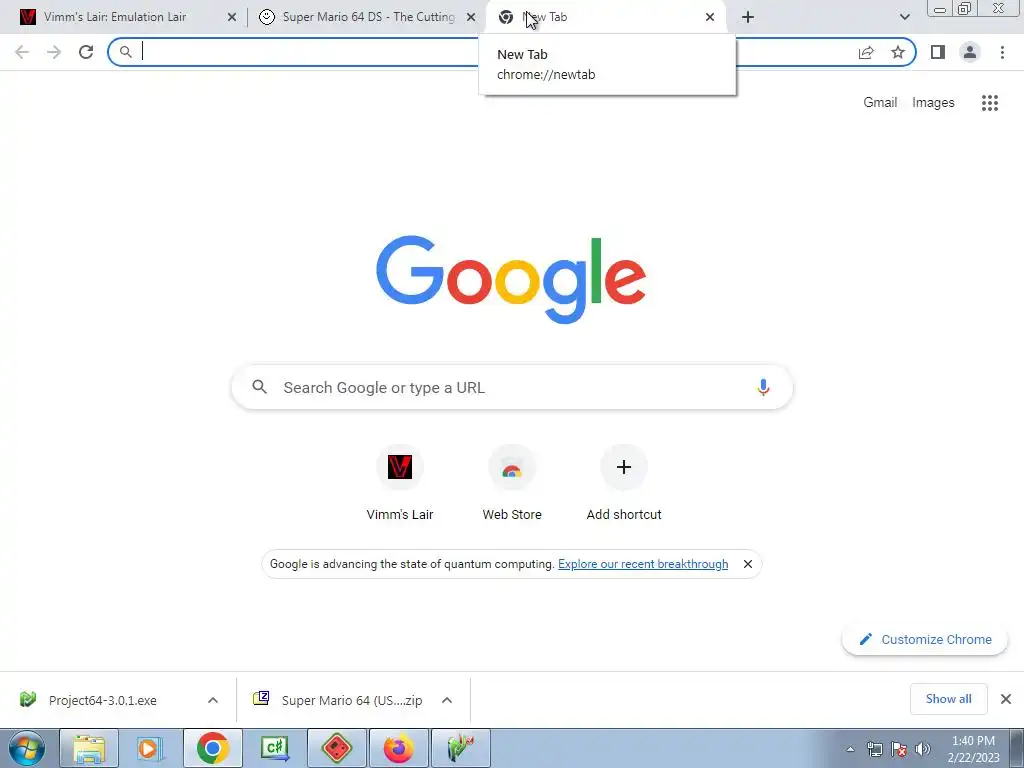The height and width of the screenshot is (768, 1024).
Task: Share this page icon in address bar
Action: point(866,52)
